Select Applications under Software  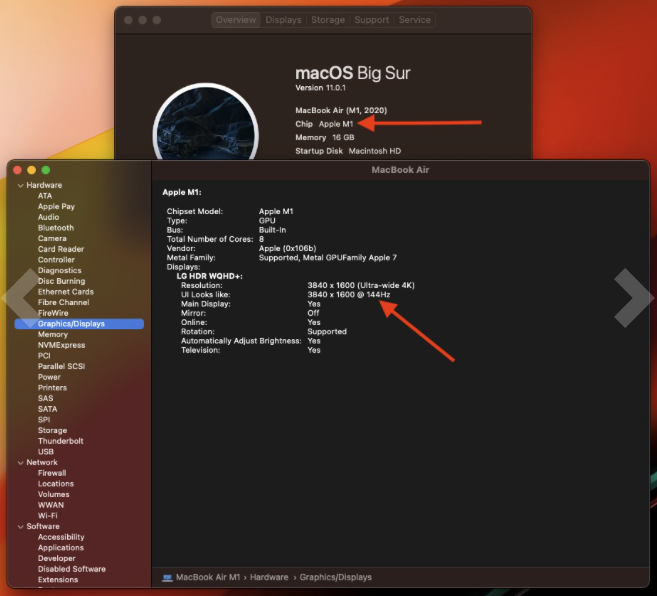pyautogui.click(x=61, y=548)
